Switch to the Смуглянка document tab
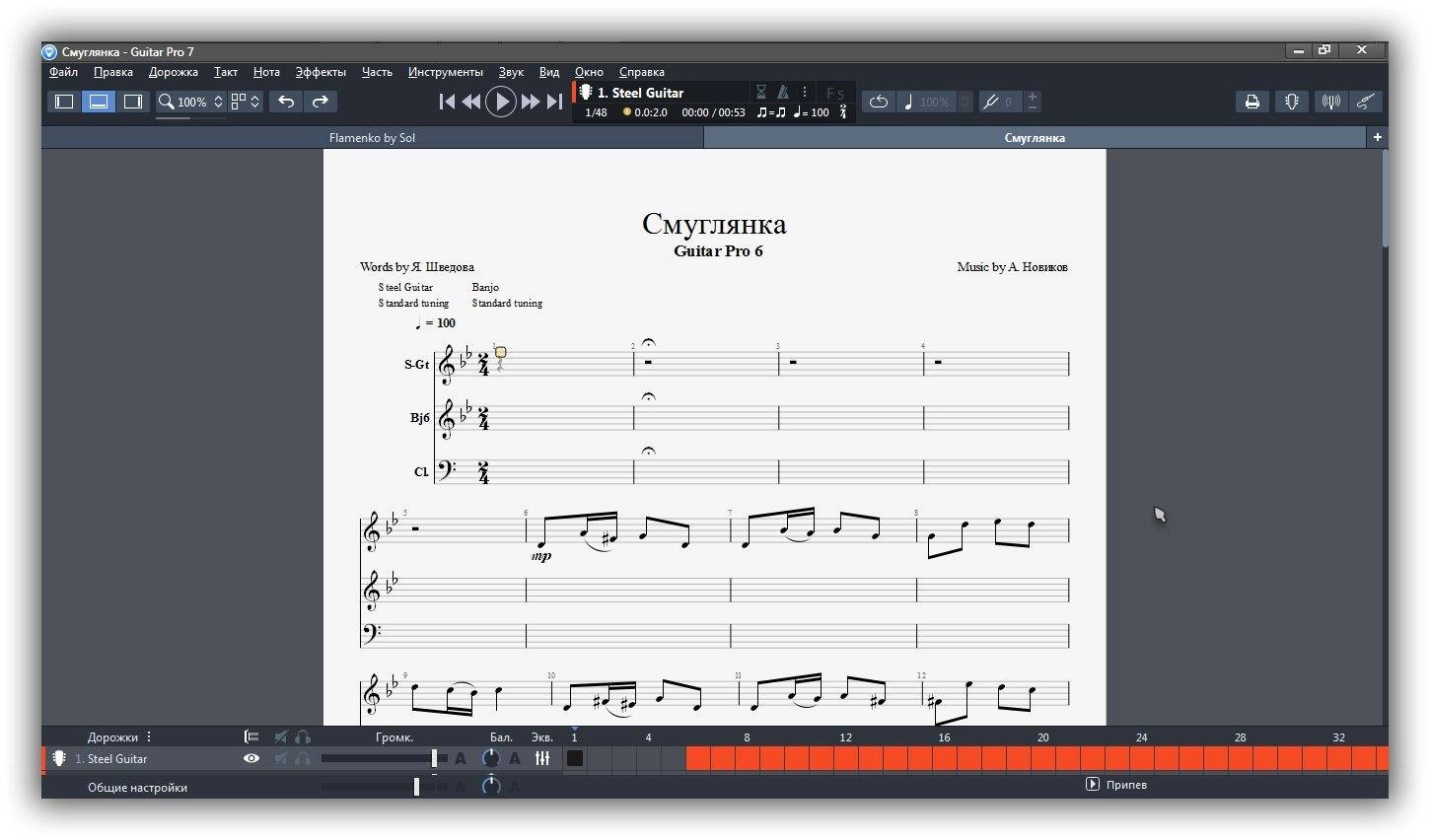 tap(1035, 138)
